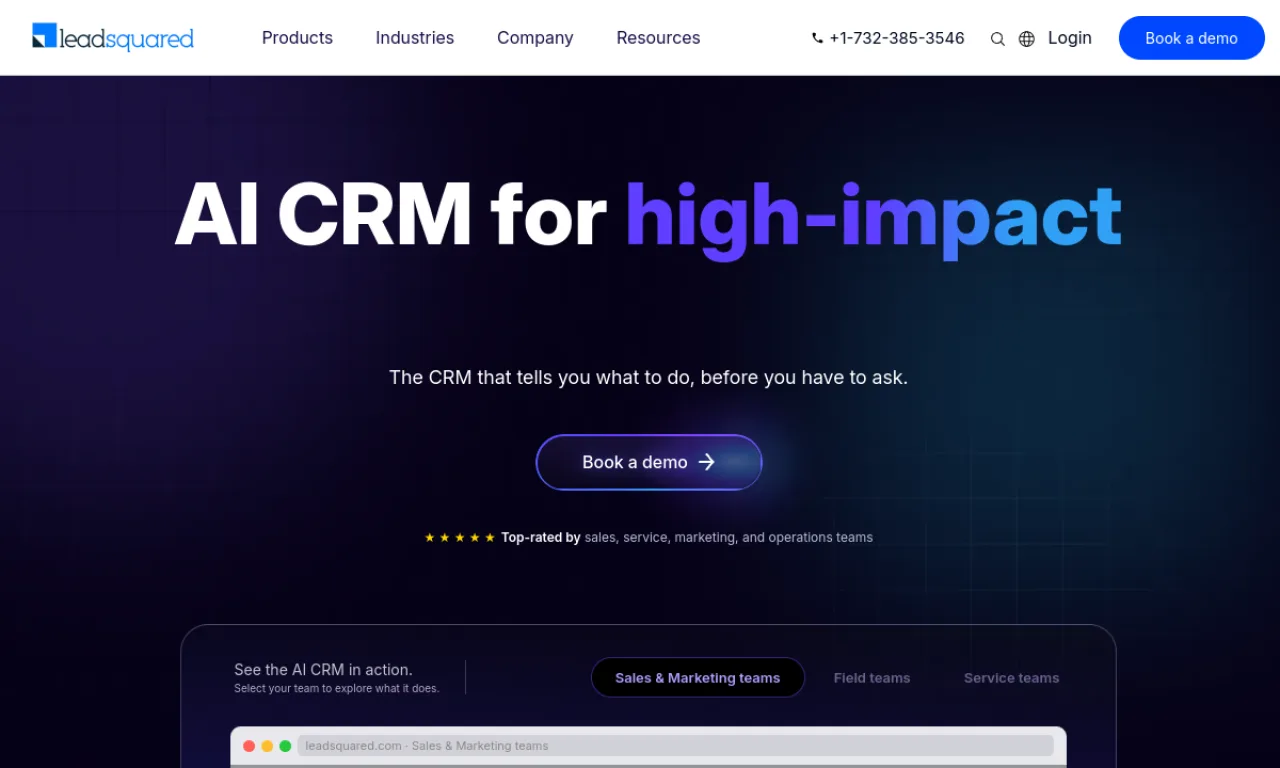Viewport: 1280px width, 768px height.
Task: Click 'Select your team to explore' text
Action: [x=336, y=688]
